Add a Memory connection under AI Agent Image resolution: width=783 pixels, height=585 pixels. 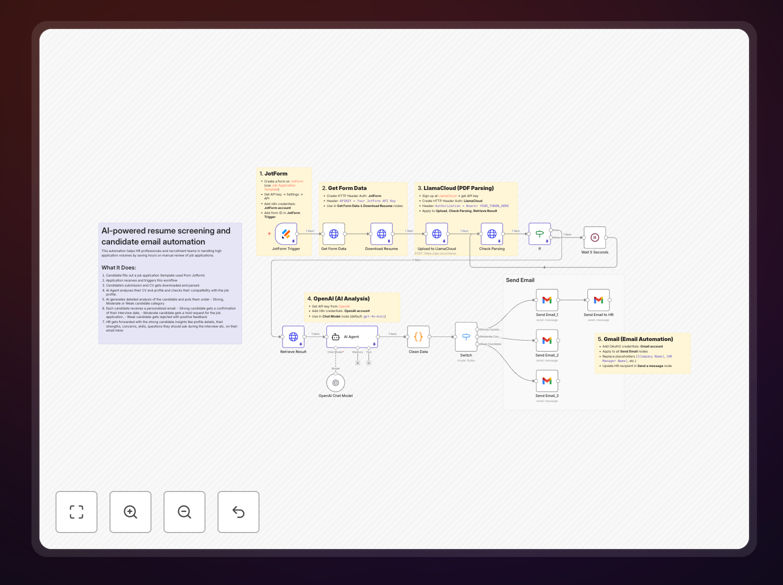358,363
